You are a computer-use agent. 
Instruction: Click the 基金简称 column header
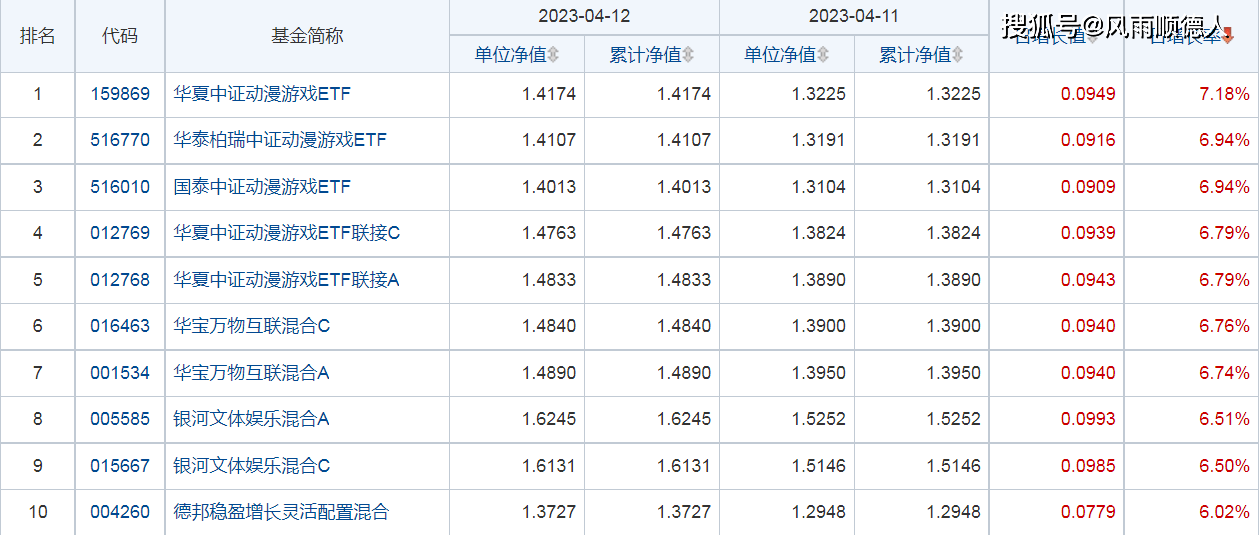point(307,36)
